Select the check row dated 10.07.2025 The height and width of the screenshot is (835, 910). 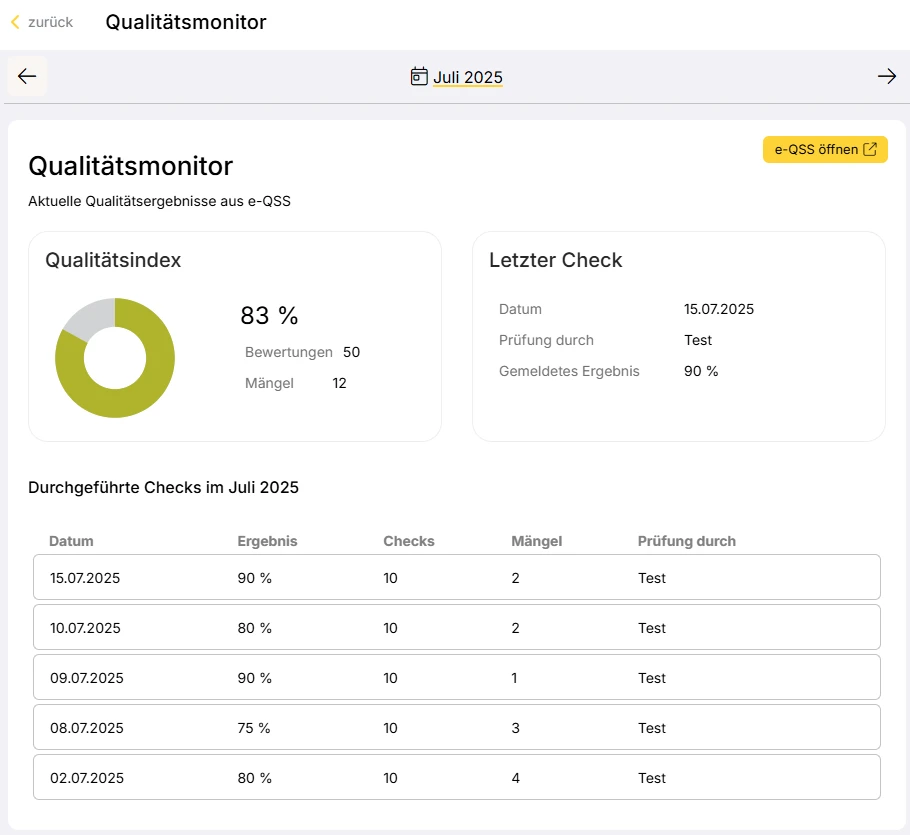coord(456,628)
